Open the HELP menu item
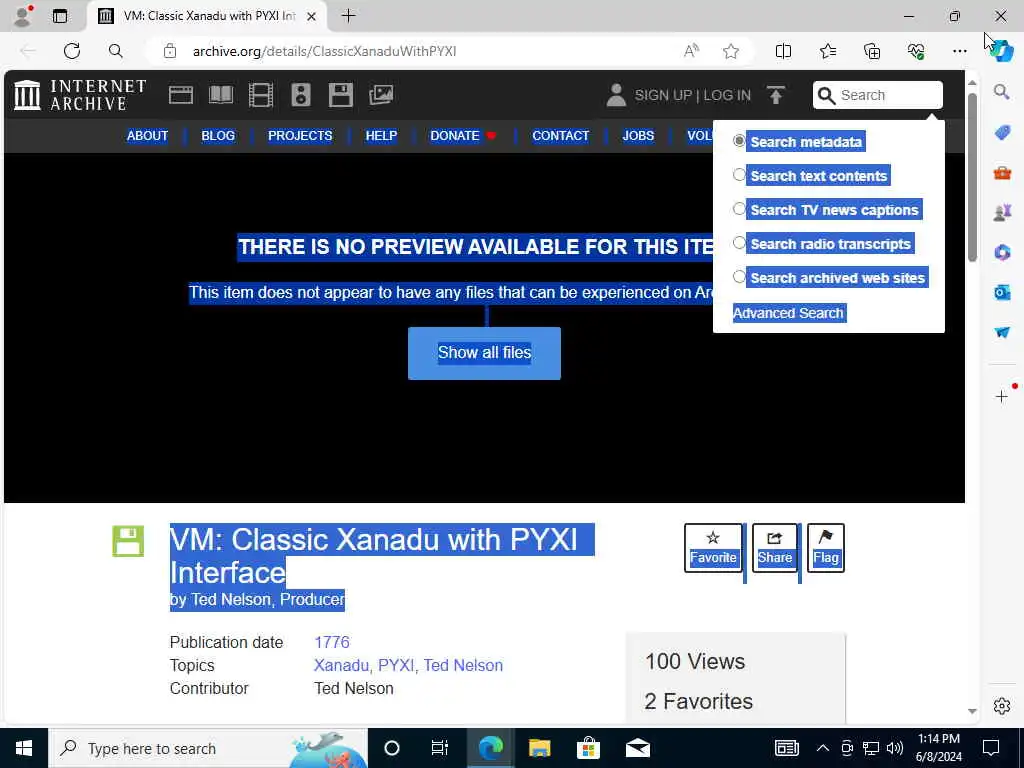 point(381,136)
